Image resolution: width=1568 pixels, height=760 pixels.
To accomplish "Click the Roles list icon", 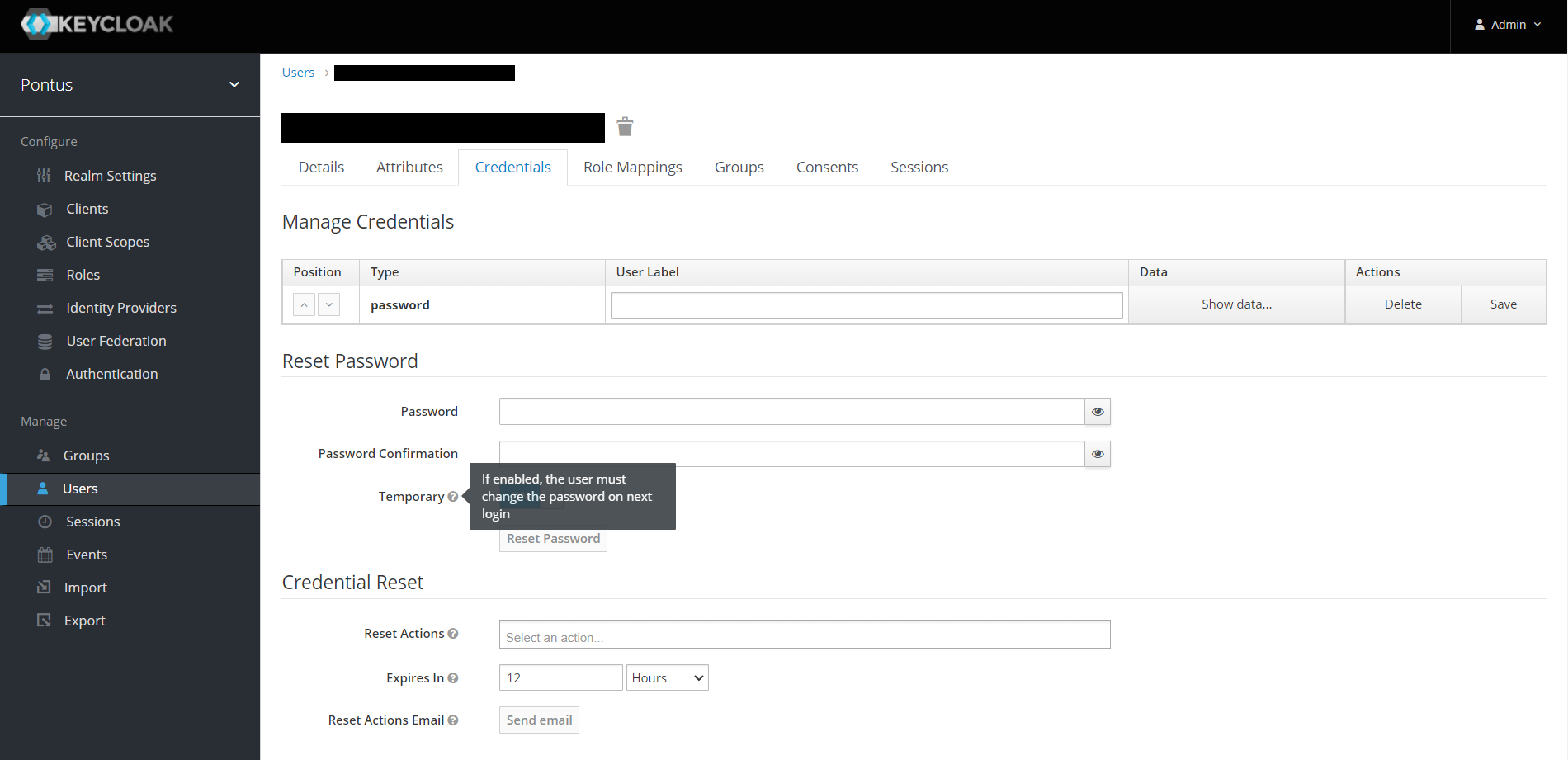I will pyautogui.click(x=45, y=276).
